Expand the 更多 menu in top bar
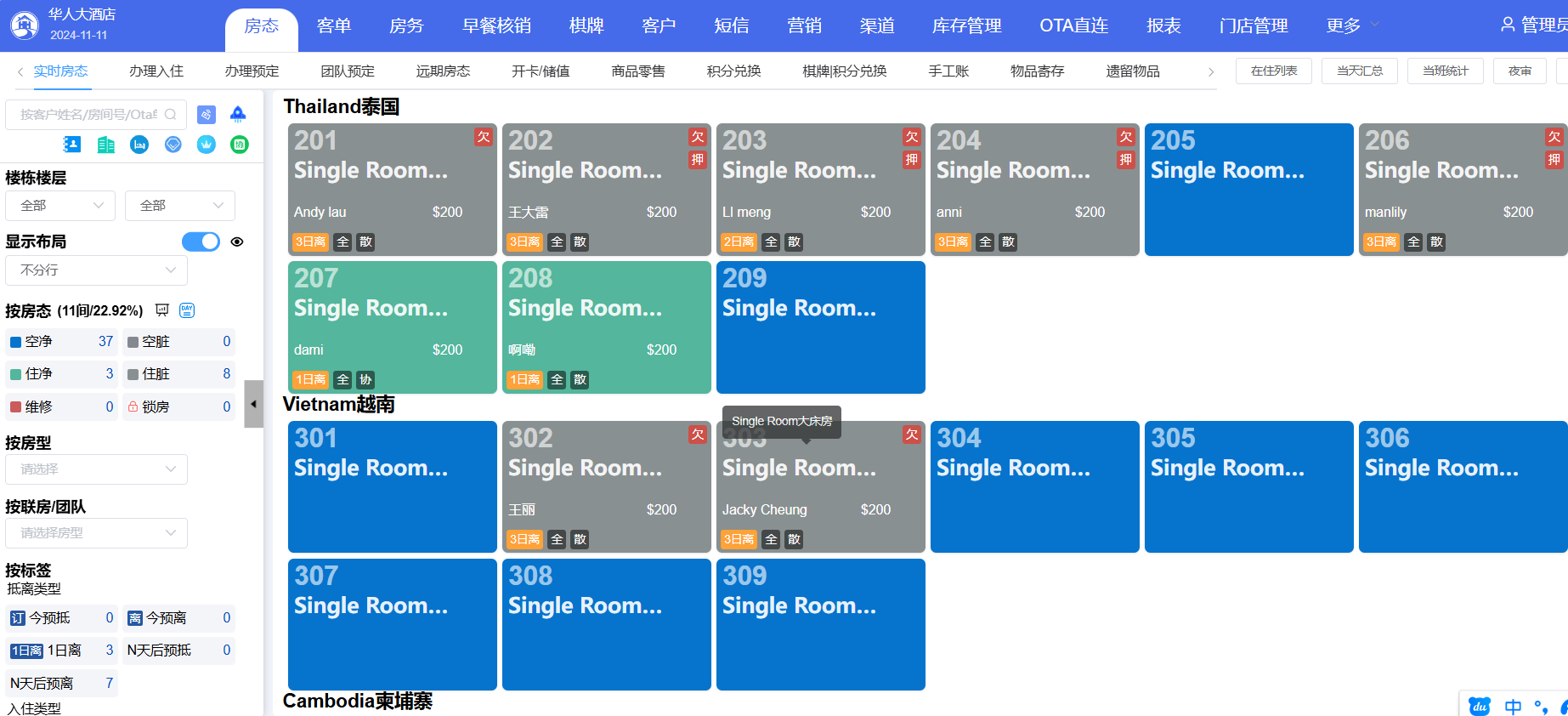The image size is (1568, 716). pos(1351,26)
